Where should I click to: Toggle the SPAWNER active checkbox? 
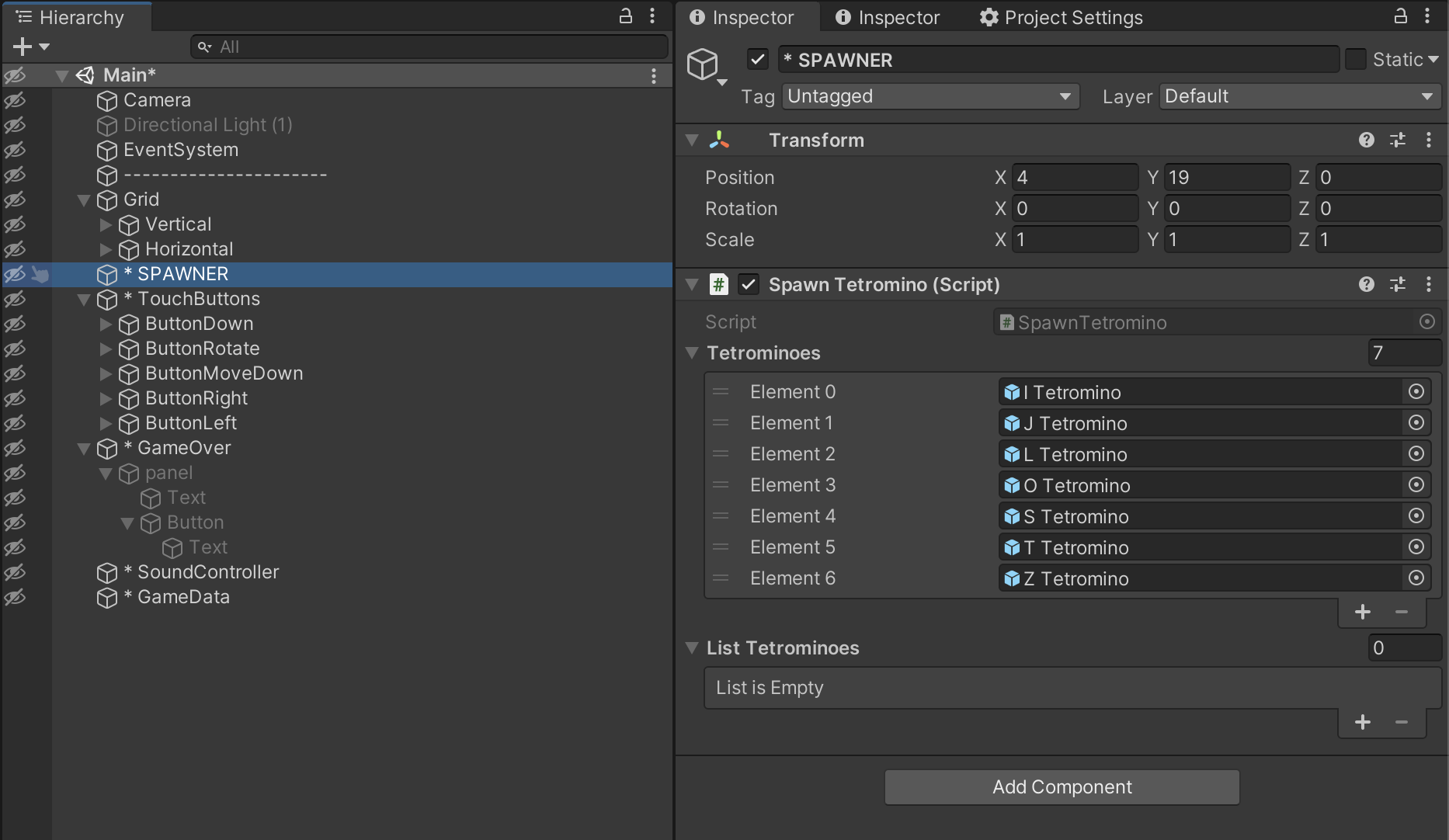click(x=757, y=60)
